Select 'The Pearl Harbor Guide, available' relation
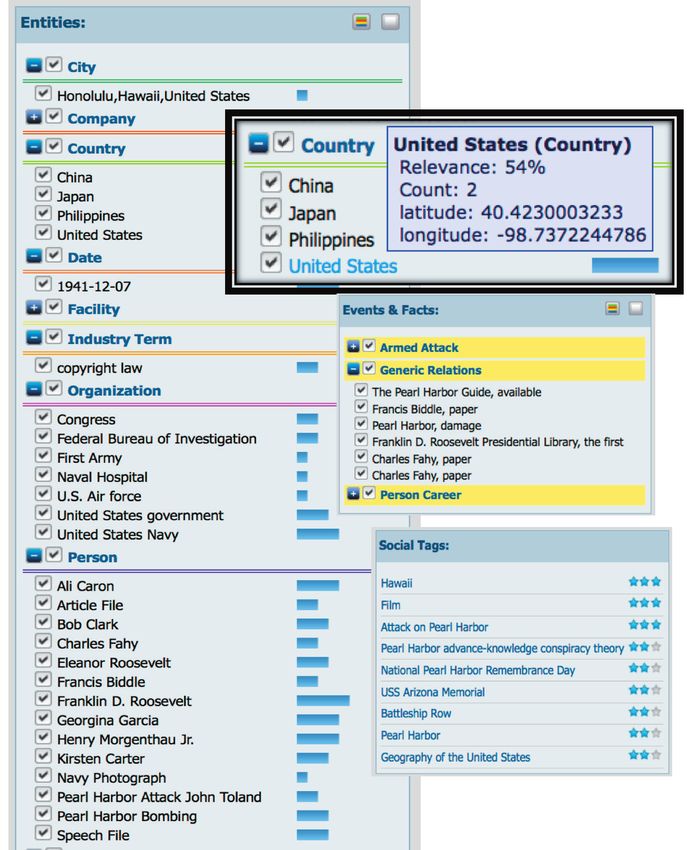The image size is (690, 850). 456,392
